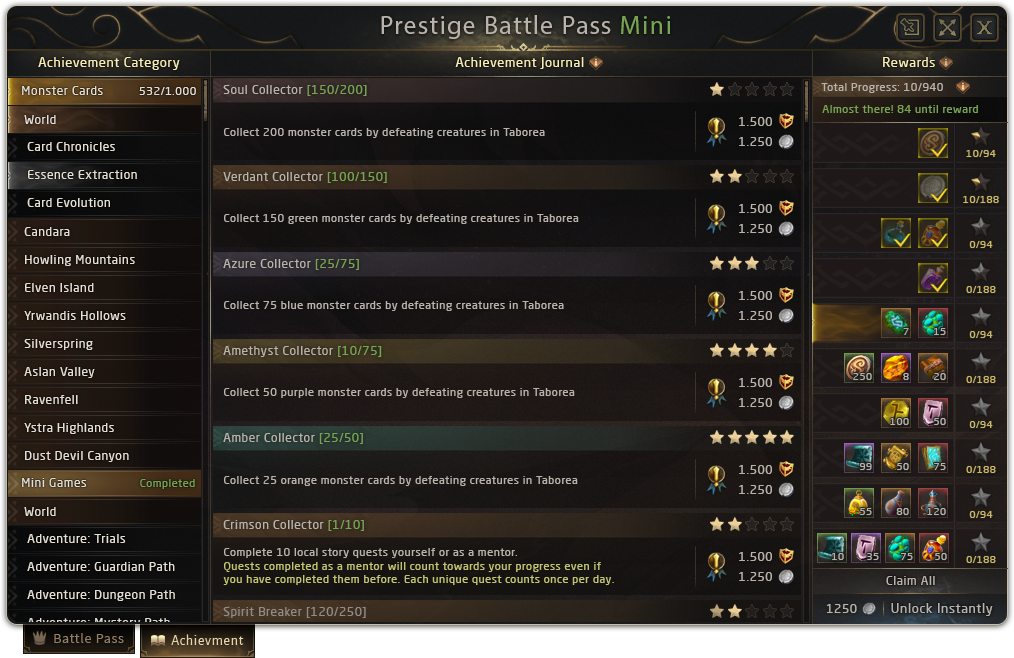Click the checked spiral coin reward at 10/94
The height and width of the screenshot is (658, 1014).
click(x=933, y=143)
